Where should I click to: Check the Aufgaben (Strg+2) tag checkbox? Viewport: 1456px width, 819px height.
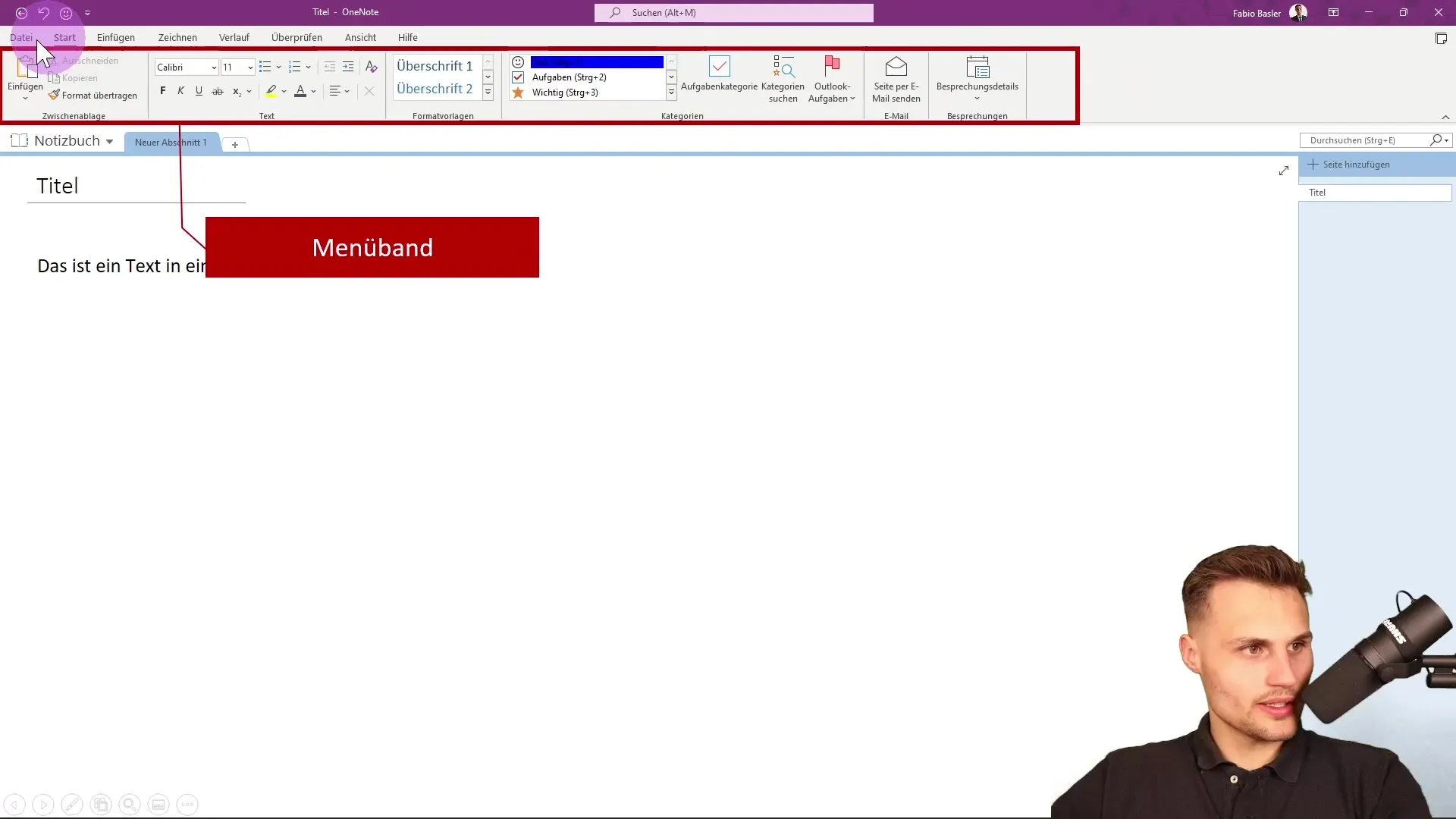518,77
